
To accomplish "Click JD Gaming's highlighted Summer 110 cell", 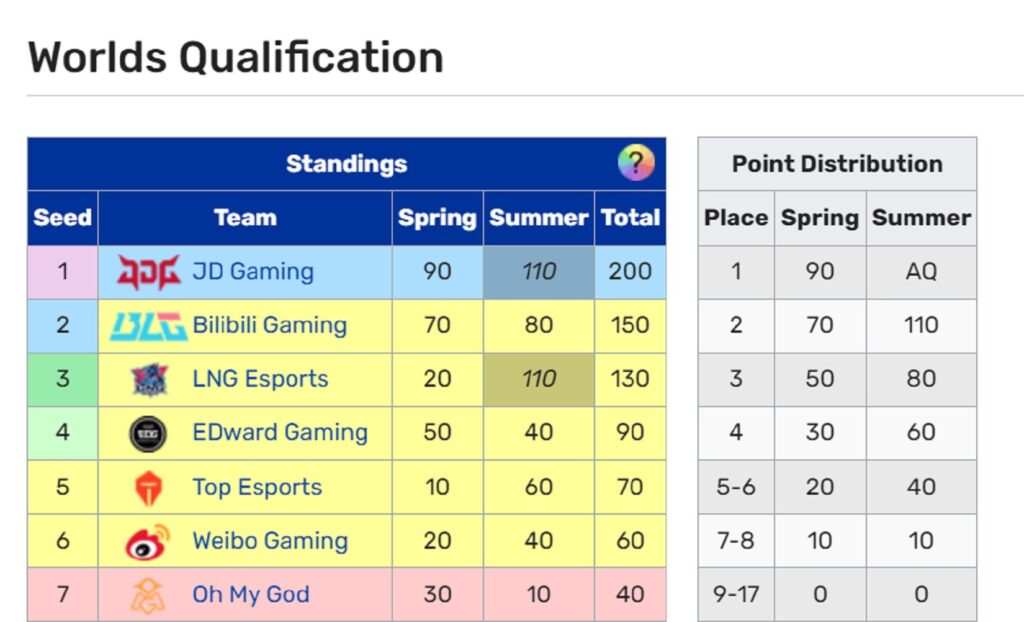I will click(x=539, y=272).
